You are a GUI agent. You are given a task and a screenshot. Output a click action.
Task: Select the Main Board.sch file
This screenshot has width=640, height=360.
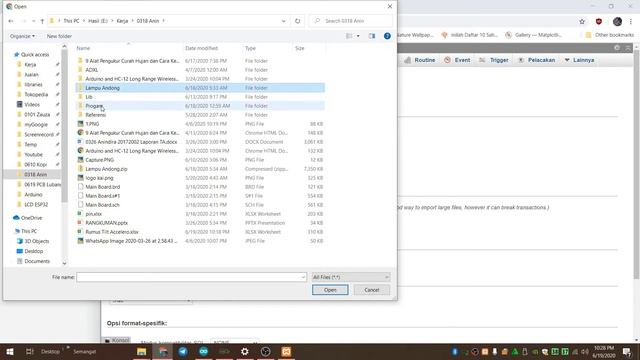point(200,205)
